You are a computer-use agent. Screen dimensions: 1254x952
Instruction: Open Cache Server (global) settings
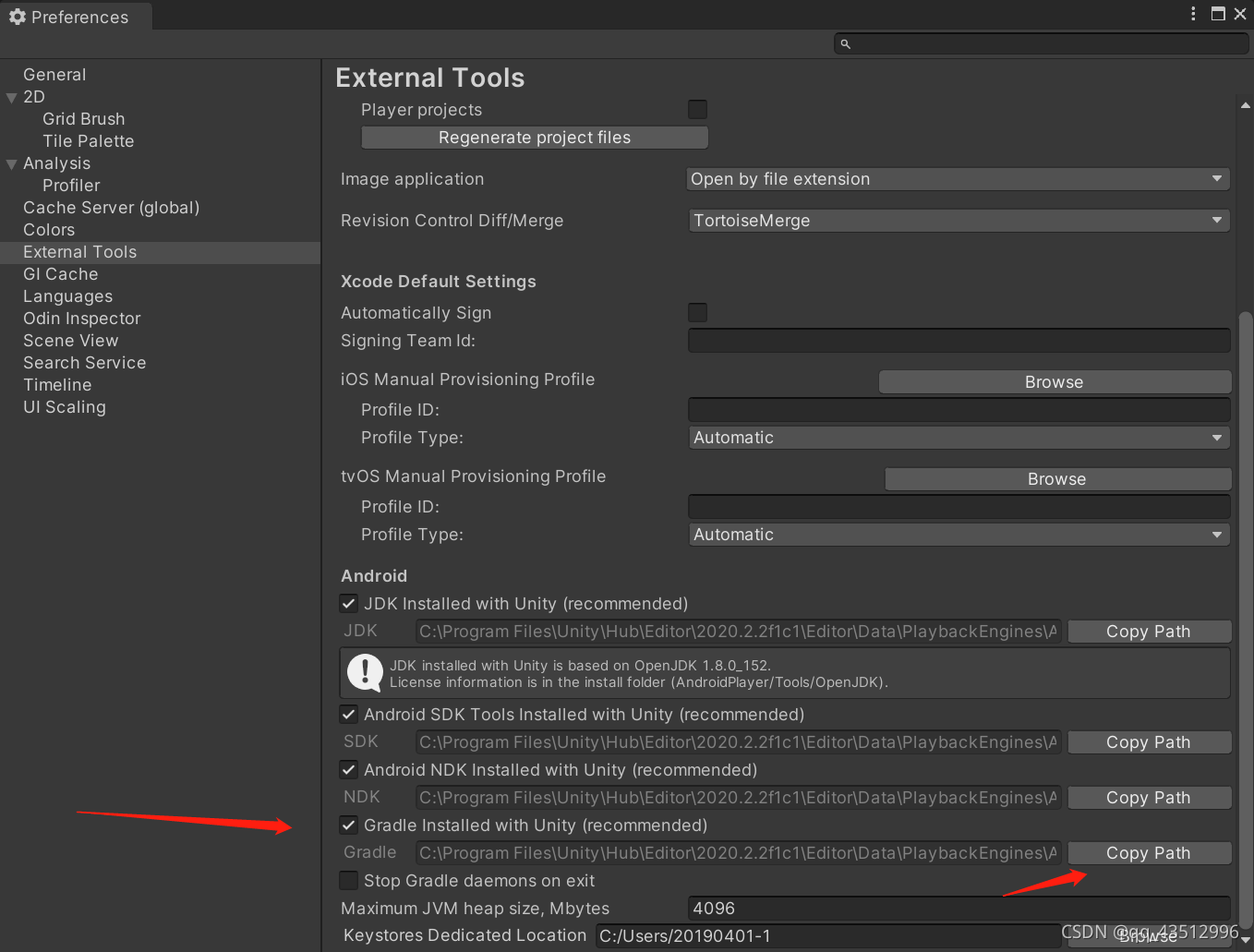(x=111, y=207)
